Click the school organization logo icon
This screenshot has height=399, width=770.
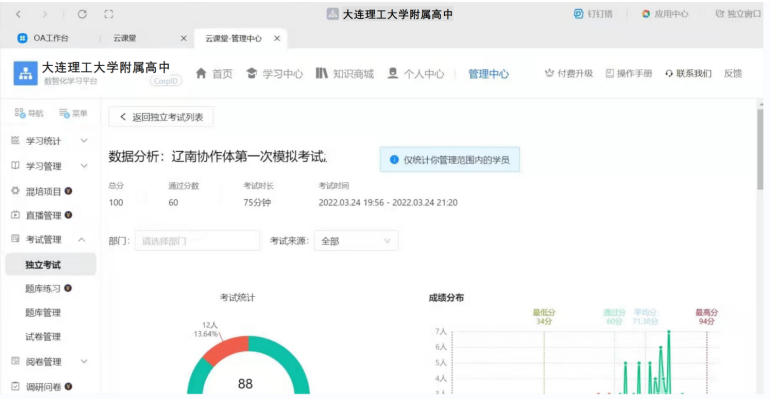[x=25, y=73]
